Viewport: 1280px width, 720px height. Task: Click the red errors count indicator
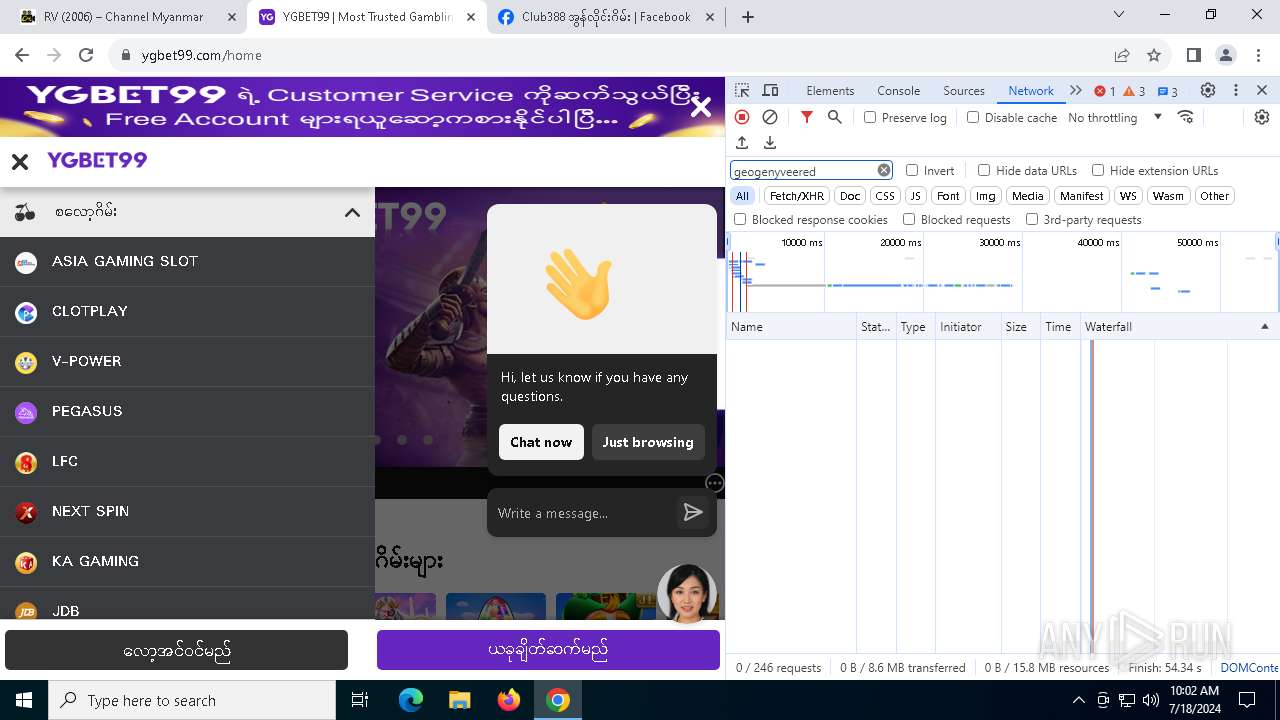pyautogui.click(x=1105, y=91)
